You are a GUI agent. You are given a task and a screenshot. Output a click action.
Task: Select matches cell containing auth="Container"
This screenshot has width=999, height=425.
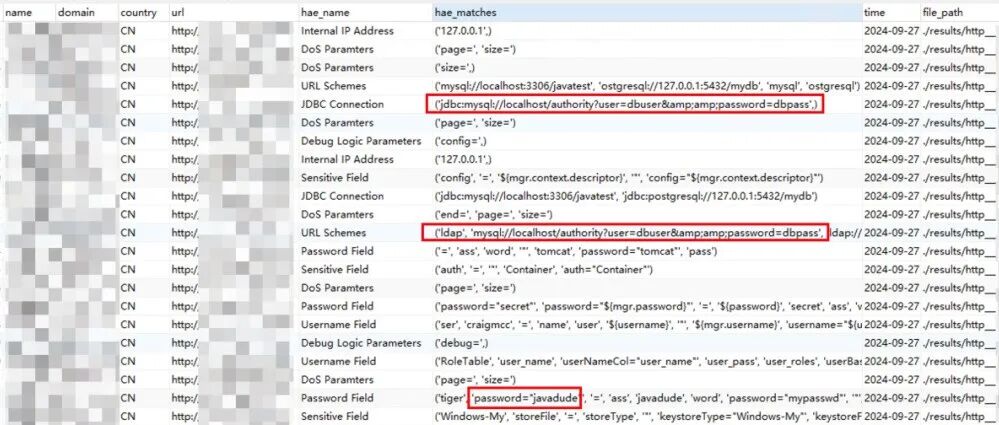tap(647, 270)
